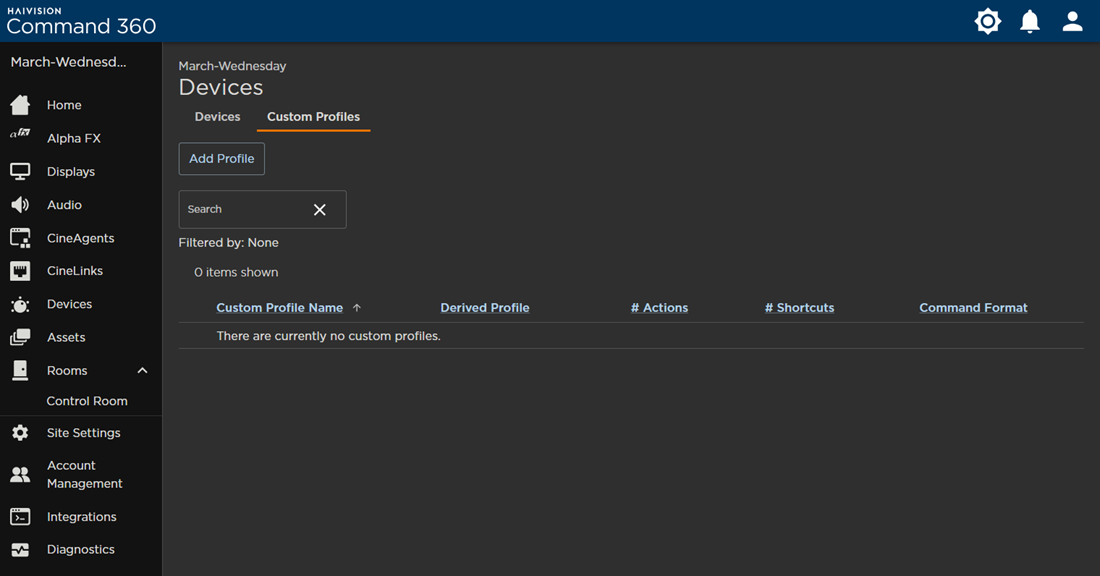Screen dimensions: 1100x576
Task: Click the 'Filtered by: None' text
Action: (x=229, y=243)
